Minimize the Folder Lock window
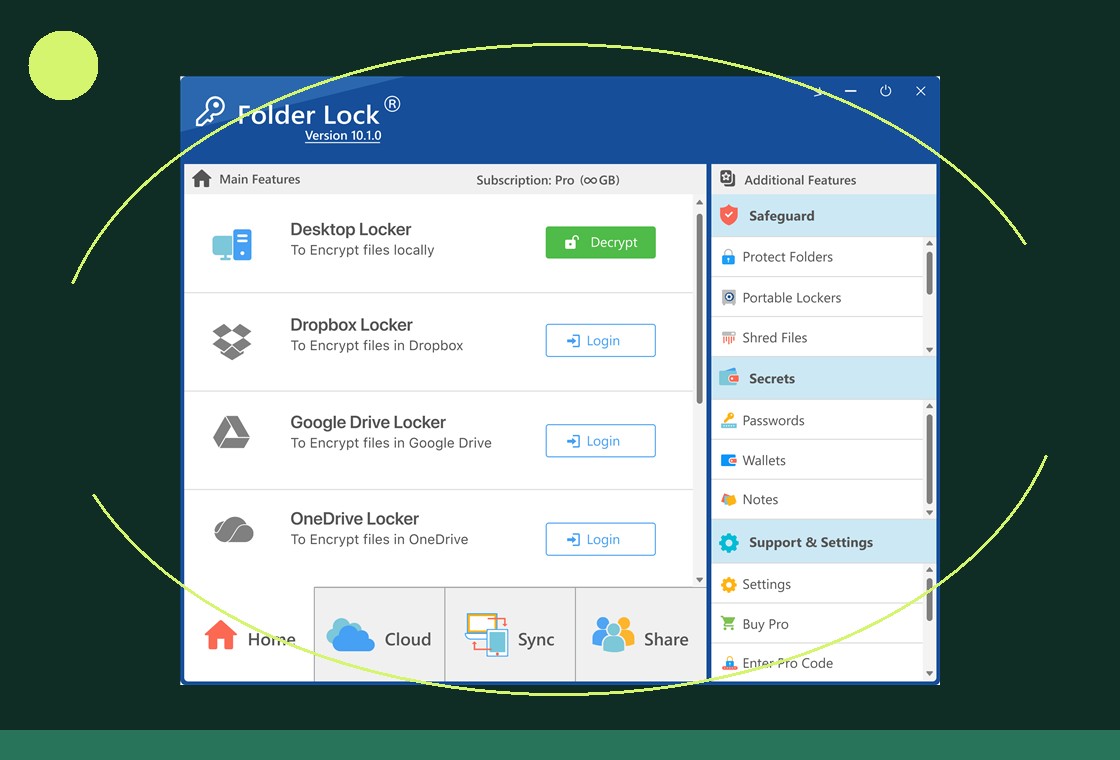1120x760 pixels. tap(851, 91)
